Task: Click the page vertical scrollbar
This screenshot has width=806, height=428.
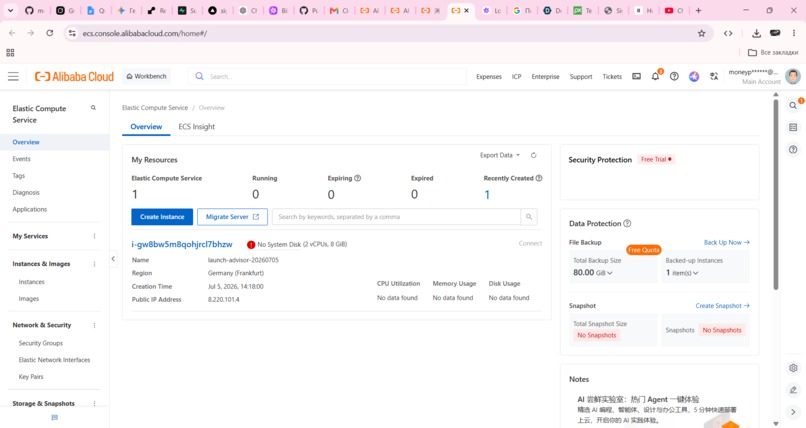Action: click(x=776, y=195)
